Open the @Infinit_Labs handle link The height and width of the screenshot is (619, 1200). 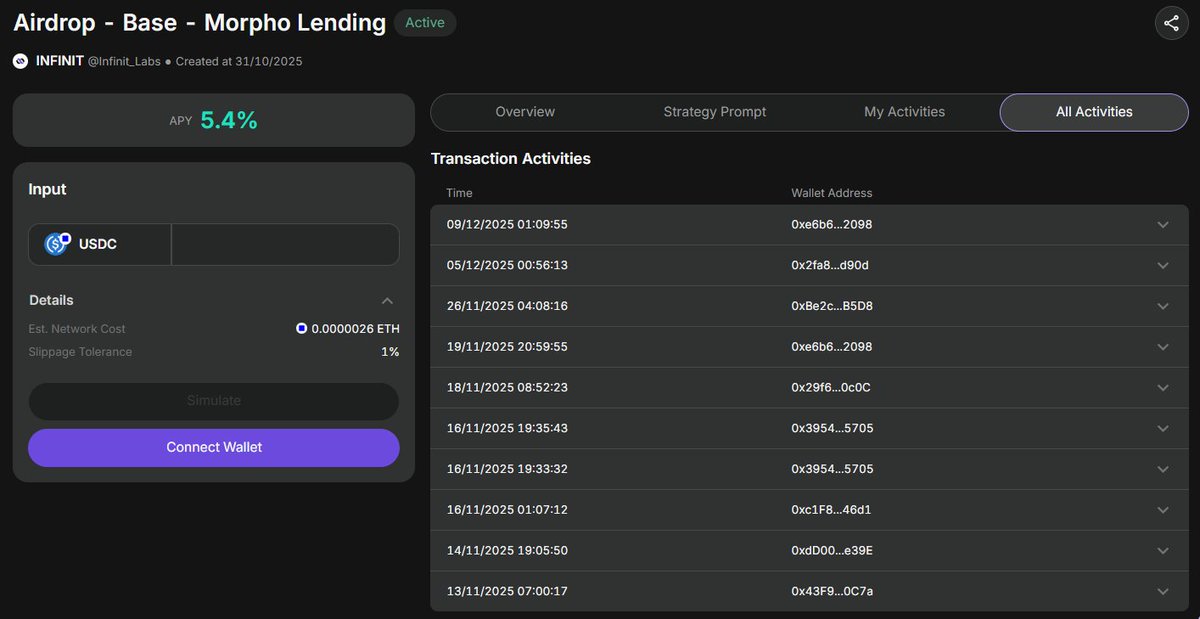pyautogui.click(x=124, y=61)
